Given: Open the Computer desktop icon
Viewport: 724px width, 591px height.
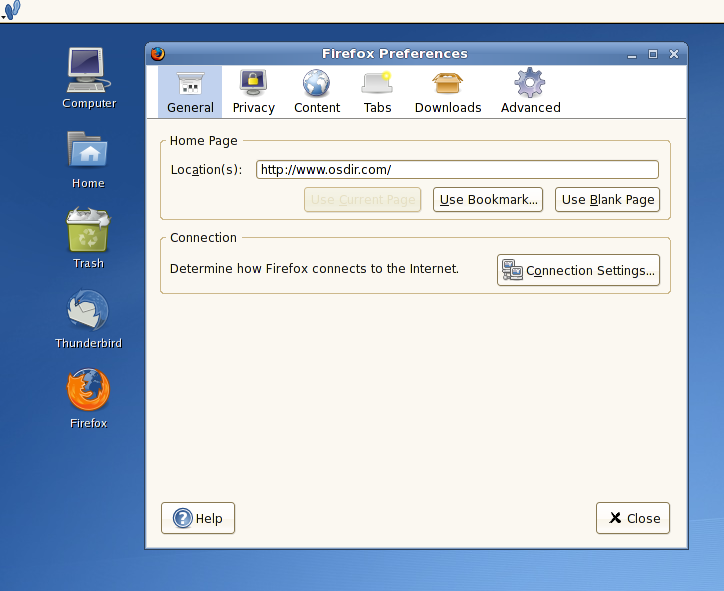Looking at the screenshot, I should tap(89, 78).
